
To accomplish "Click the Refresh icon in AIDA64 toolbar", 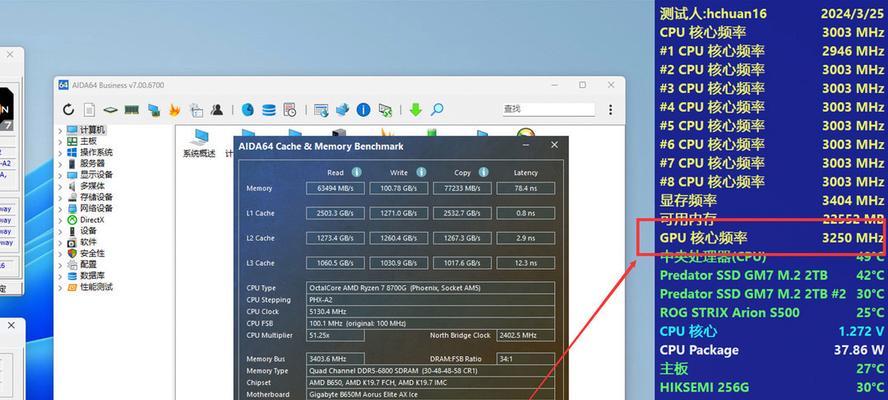I will click(x=69, y=109).
